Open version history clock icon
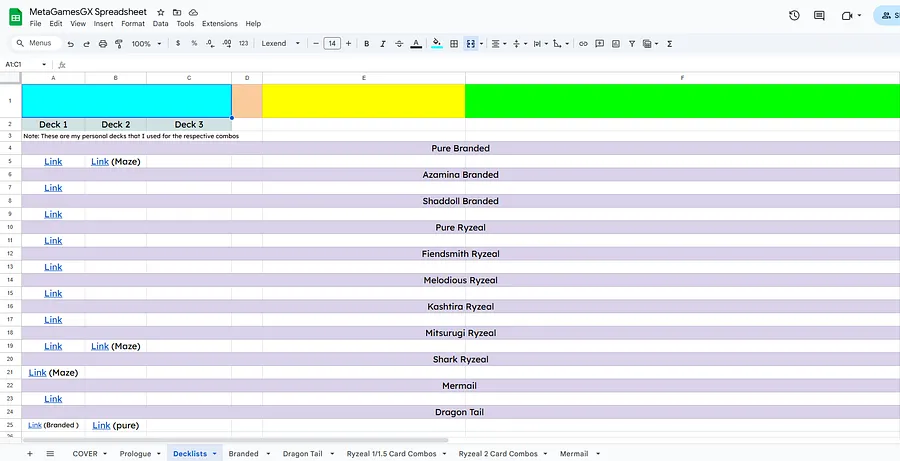Image resolution: width=900 pixels, height=461 pixels. click(x=794, y=16)
